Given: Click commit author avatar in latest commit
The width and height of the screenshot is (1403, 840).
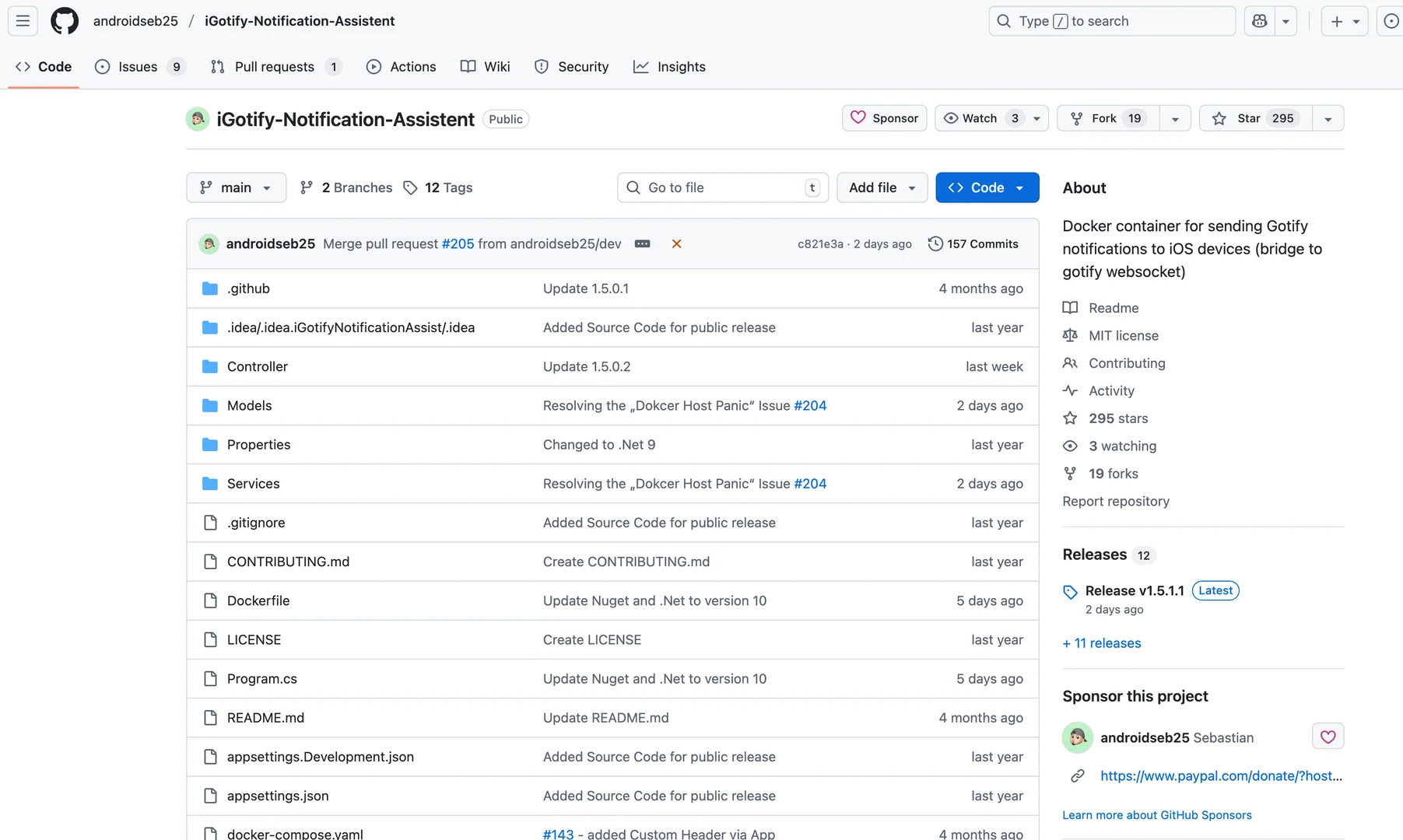Looking at the screenshot, I should [209, 243].
